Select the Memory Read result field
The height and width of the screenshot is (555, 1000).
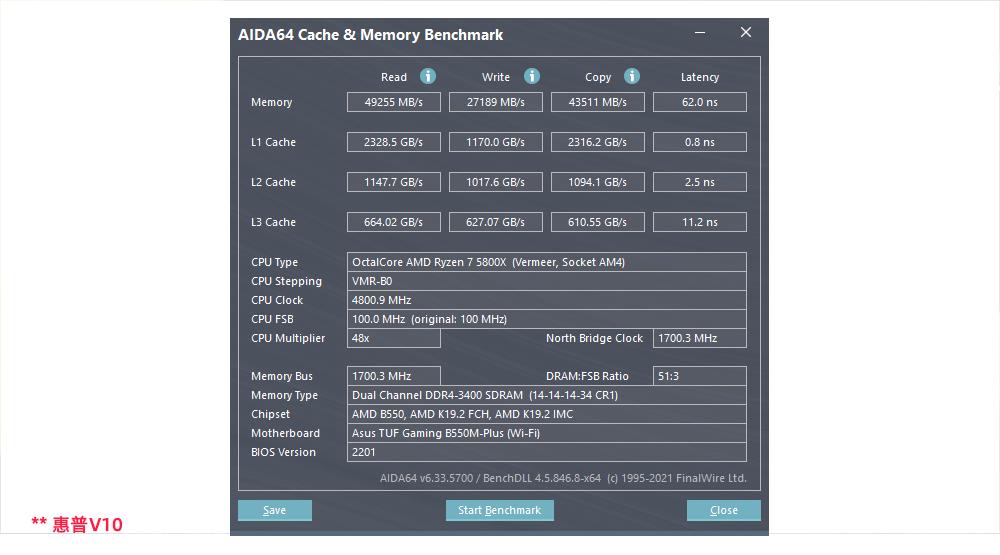(x=394, y=102)
